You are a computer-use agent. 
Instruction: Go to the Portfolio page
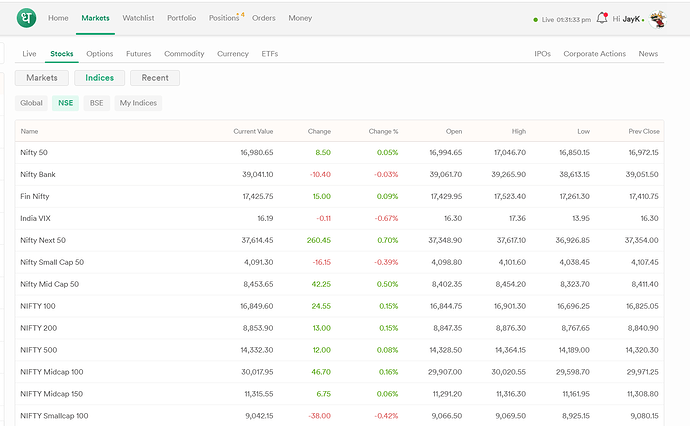(x=181, y=18)
